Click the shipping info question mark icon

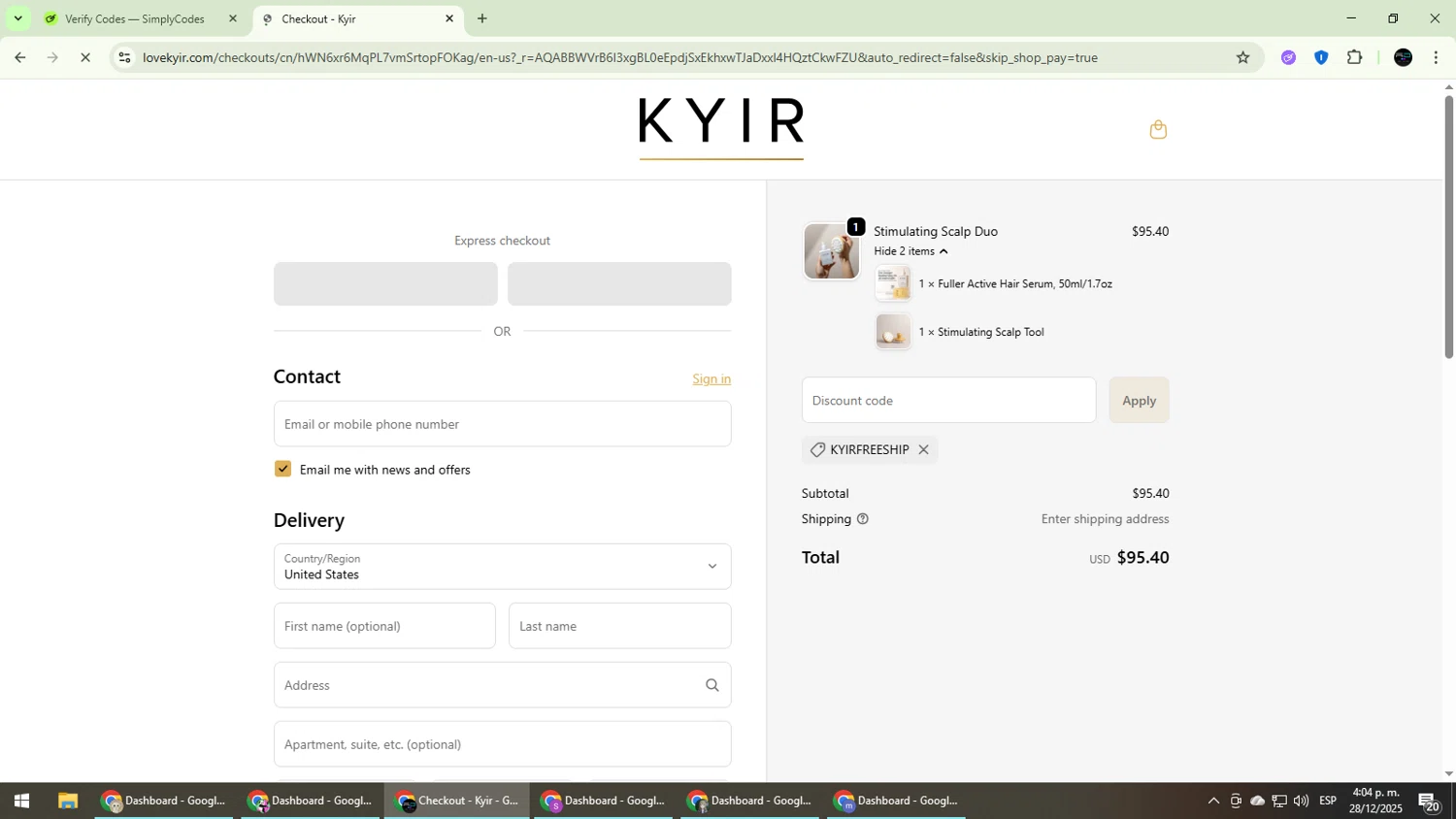point(862,519)
